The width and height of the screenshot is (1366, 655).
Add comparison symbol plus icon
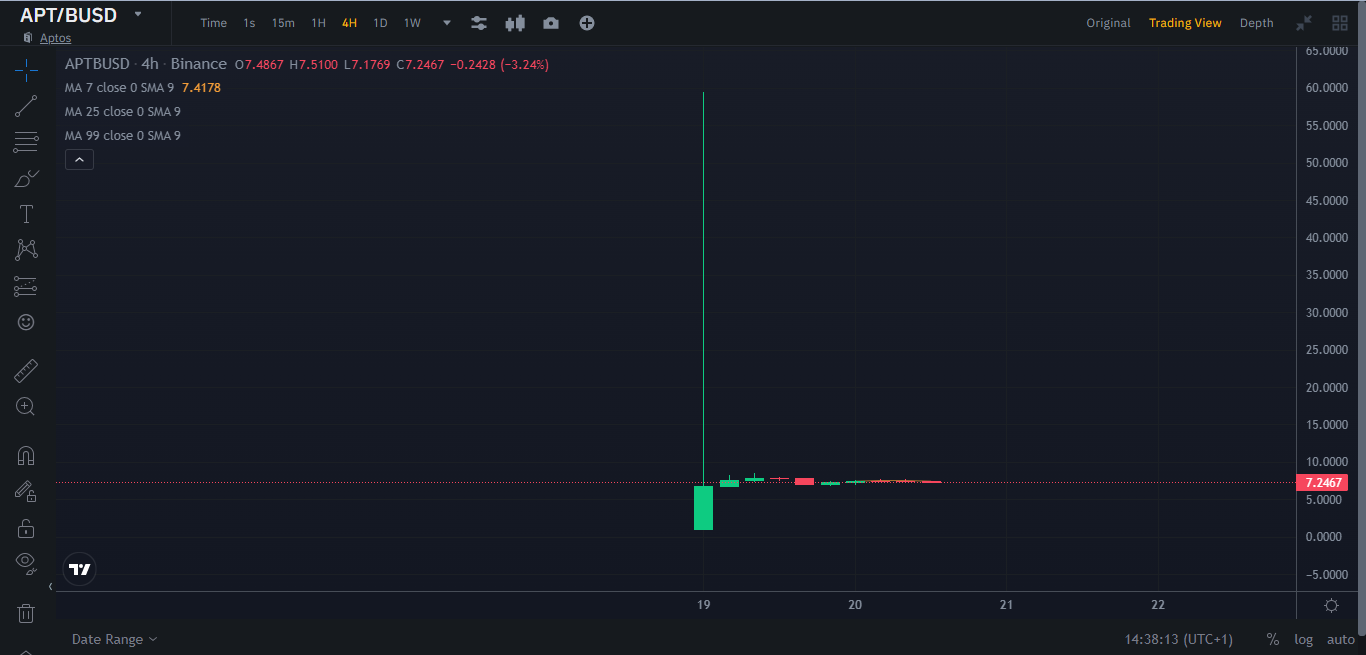587,23
